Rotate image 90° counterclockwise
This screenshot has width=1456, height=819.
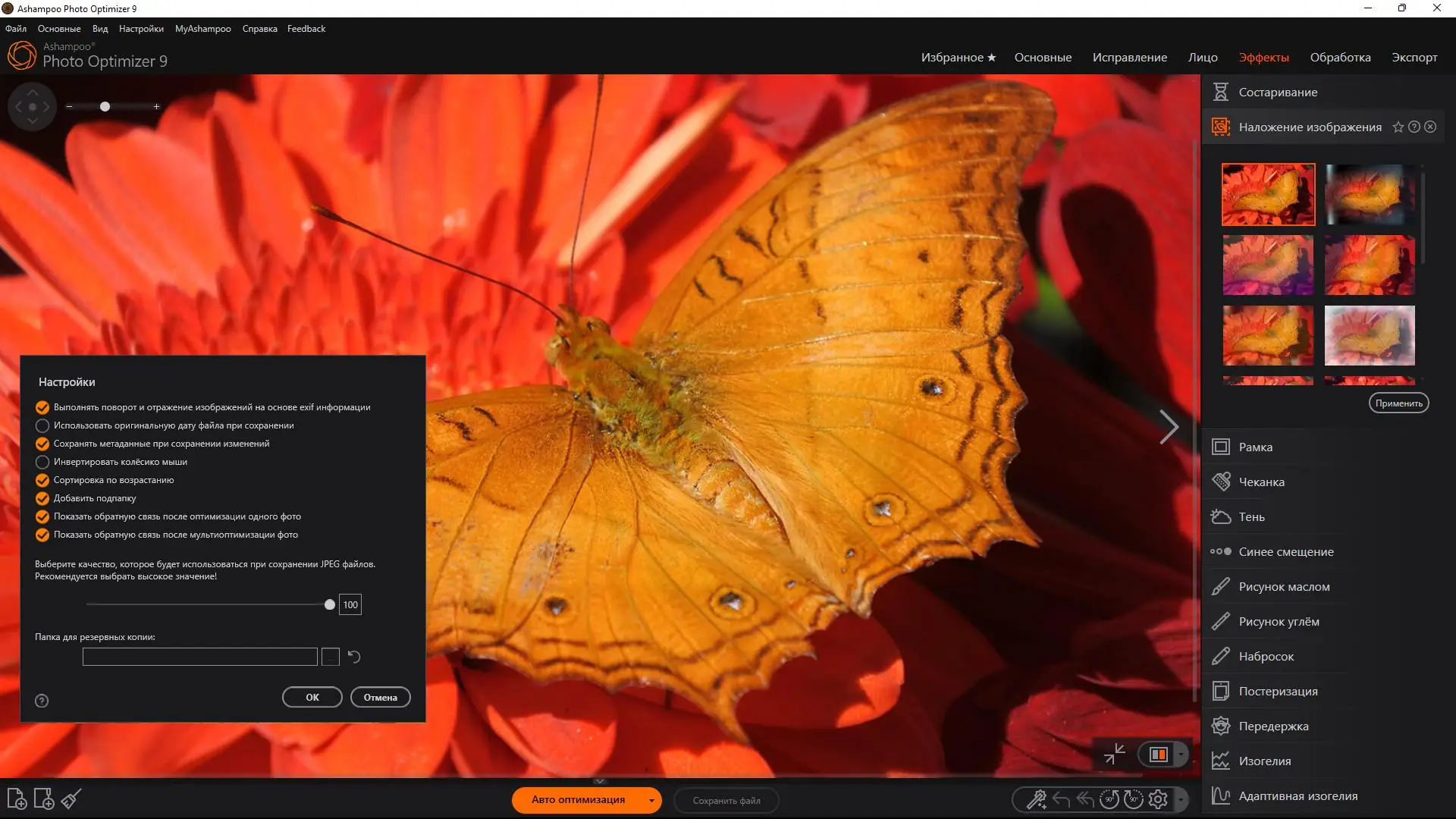coord(1109,799)
